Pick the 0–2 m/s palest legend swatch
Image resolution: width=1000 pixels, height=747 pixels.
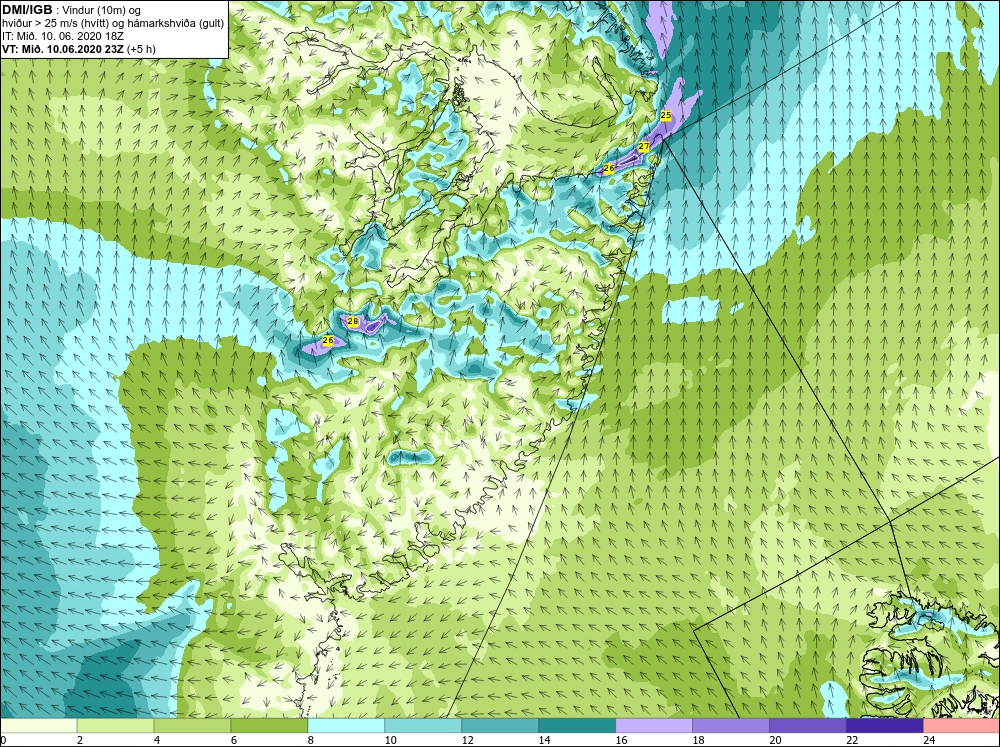(x=38, y=725)
